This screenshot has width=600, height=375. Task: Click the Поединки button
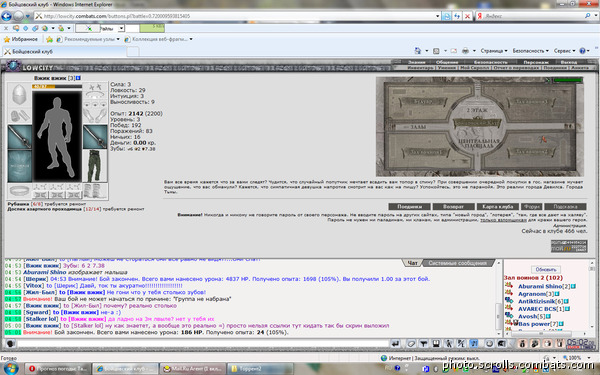409,207
